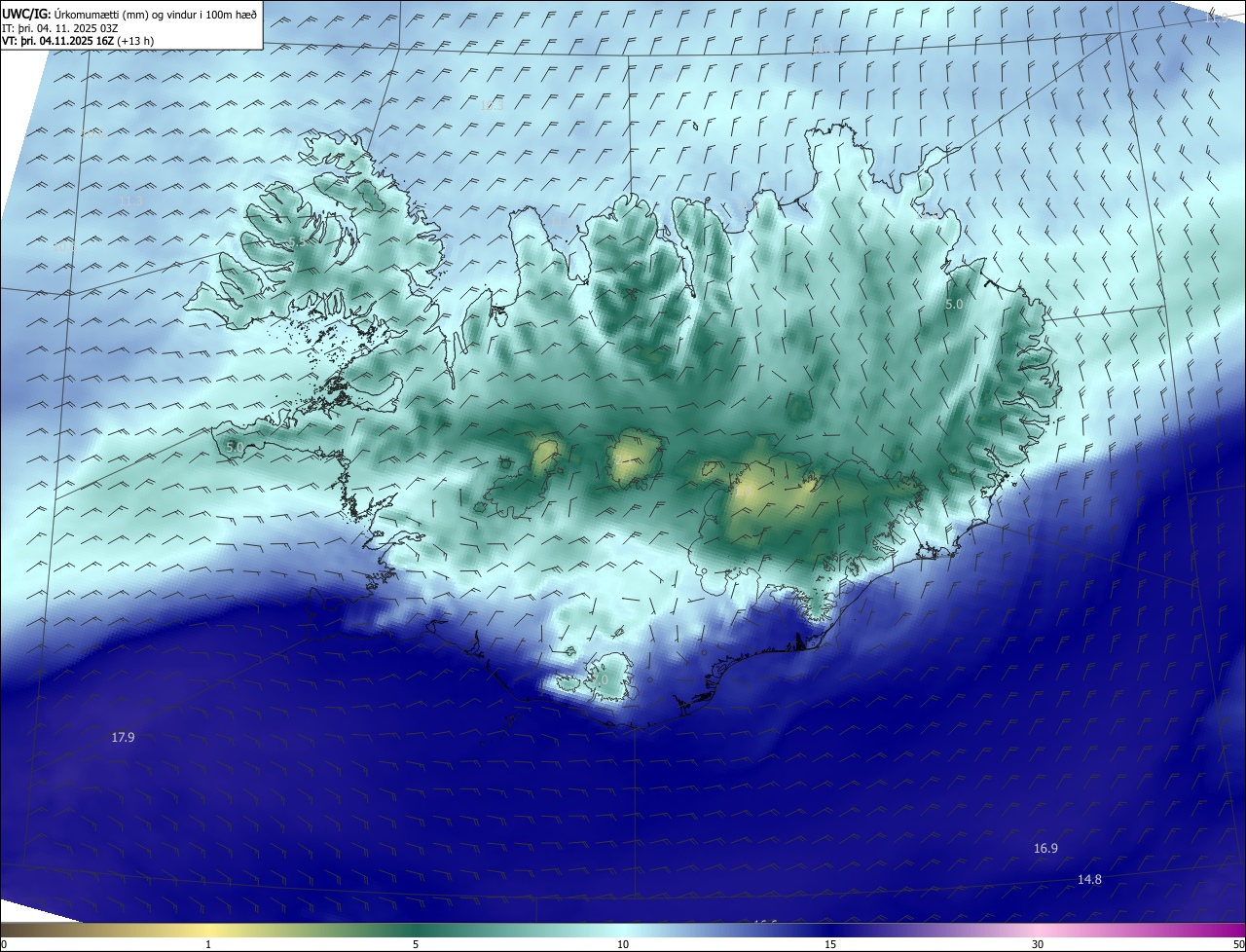Click the color scale tick label 0
This screenshot has height=952, width=1246.
tap(4, 943)
